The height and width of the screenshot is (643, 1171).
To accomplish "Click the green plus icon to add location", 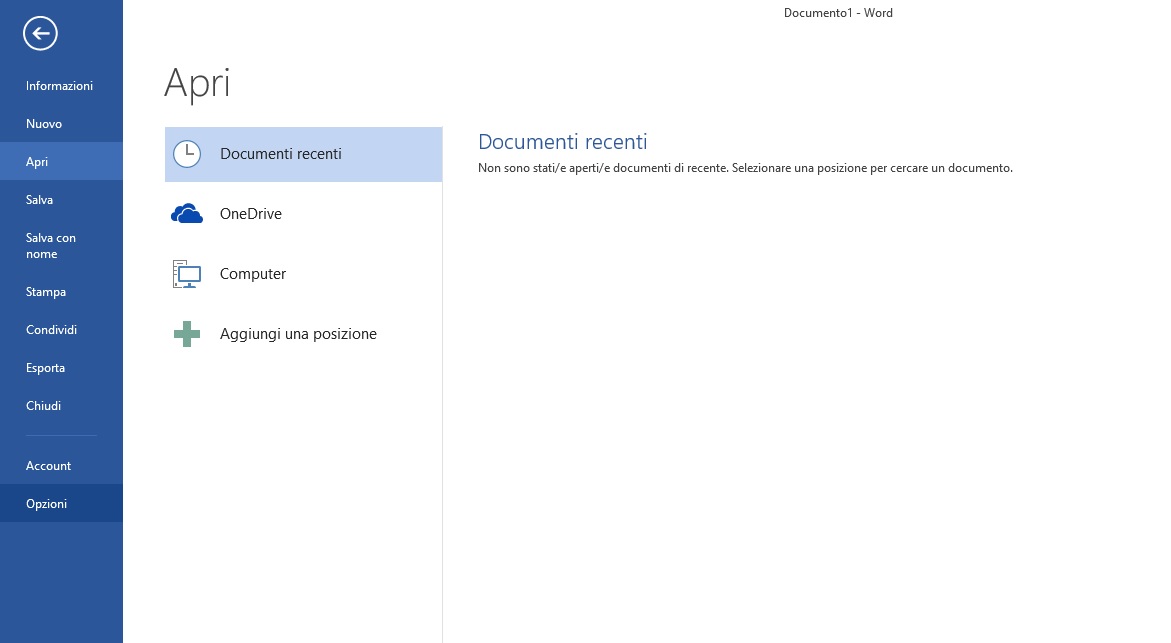I will tap(187, 334).
